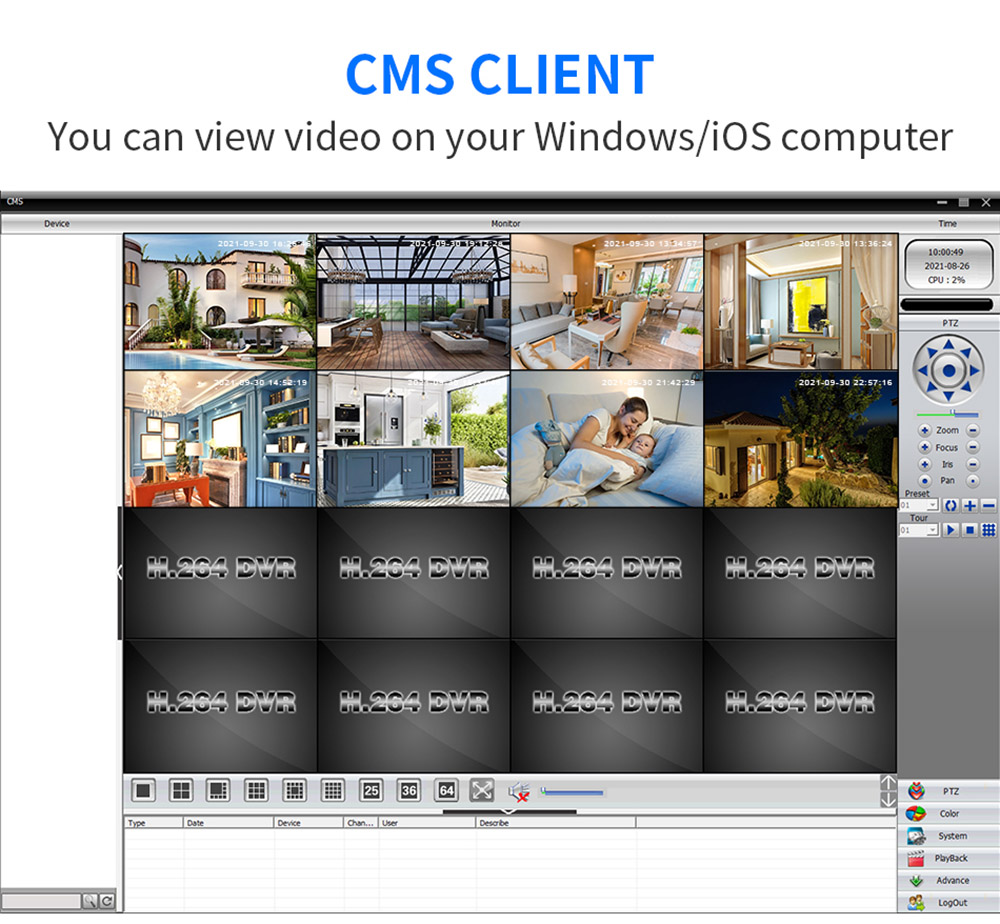This screenshot has height=924, width=1000.
Task: Switch to single-camera view layout
Action: pos(144,790)
